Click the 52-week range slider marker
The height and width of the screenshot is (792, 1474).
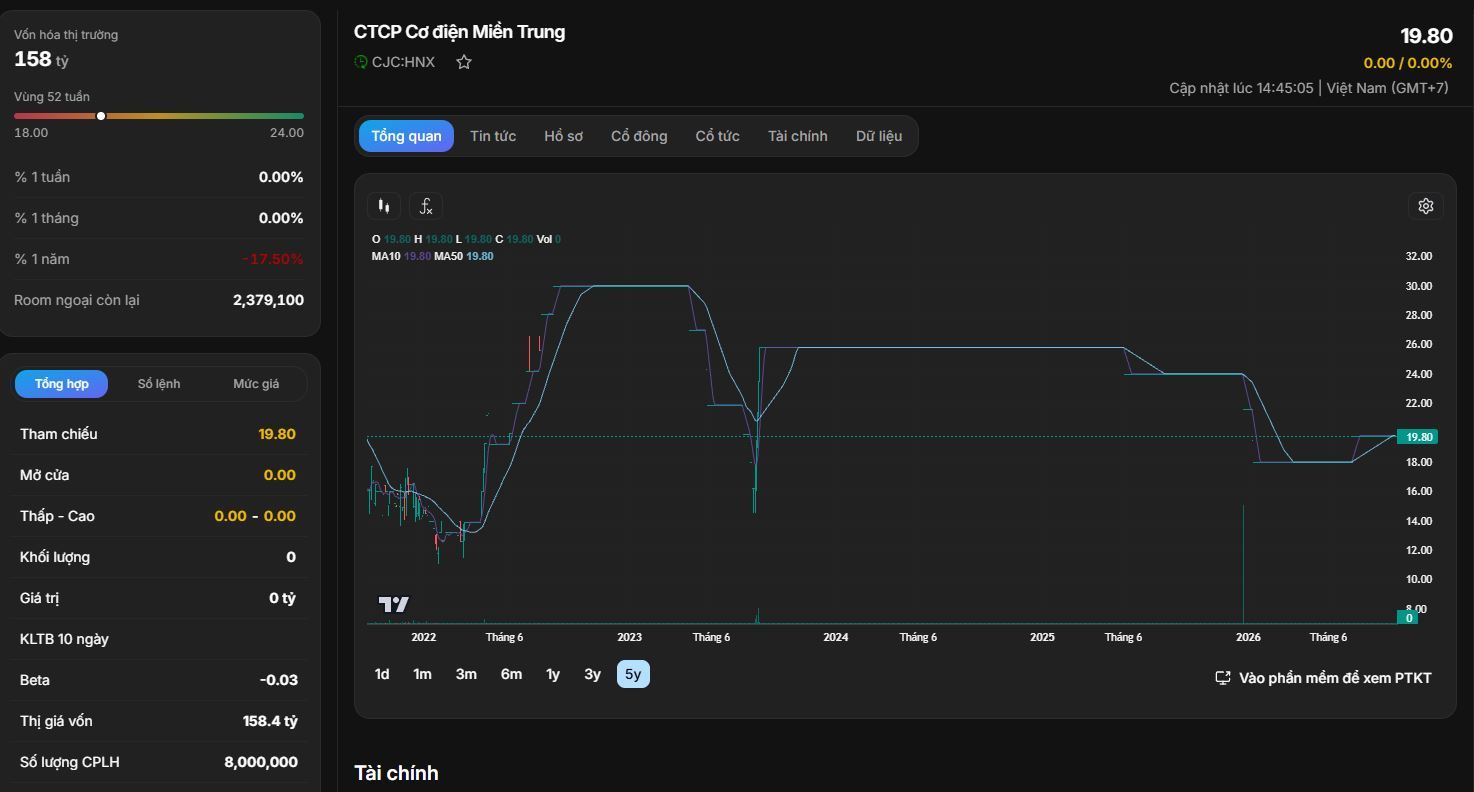pos(101,116)
